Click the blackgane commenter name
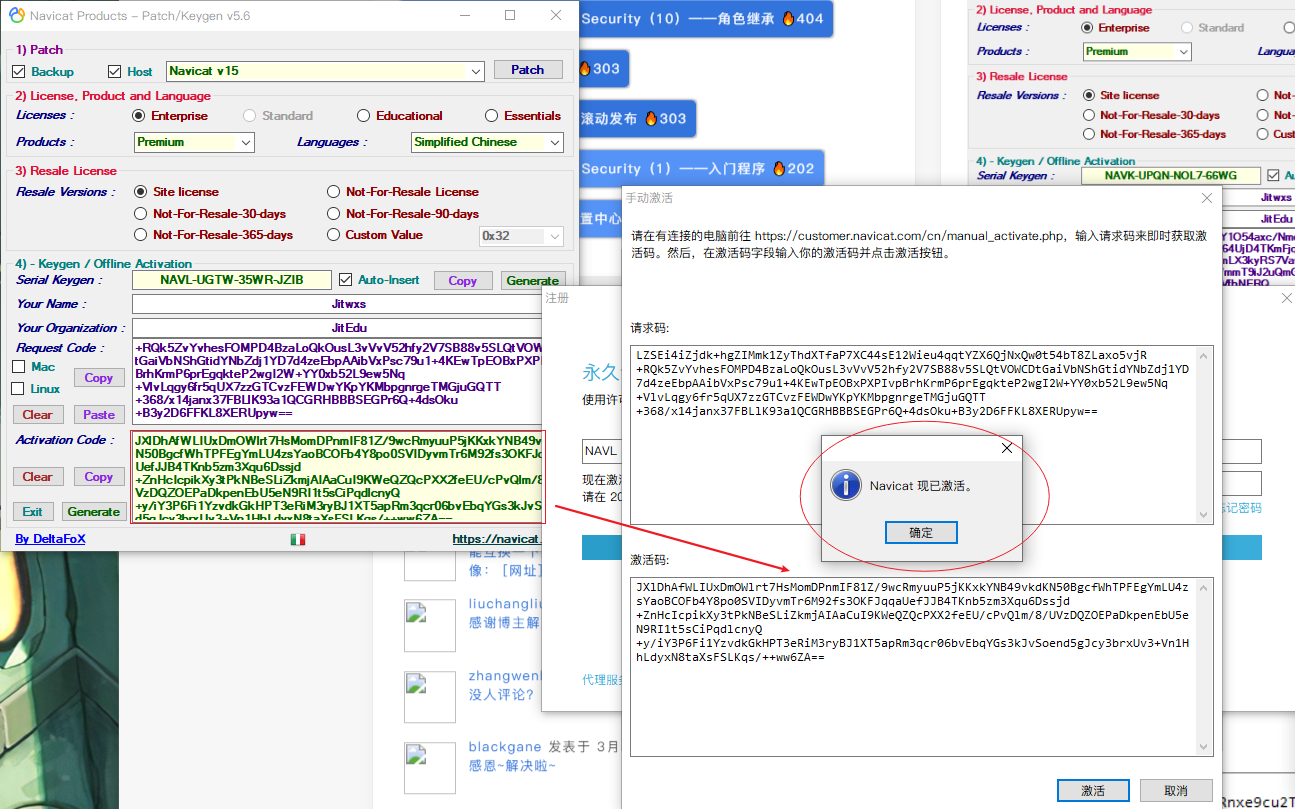Viewport: 1295px width, 809px height. point(505,747)
